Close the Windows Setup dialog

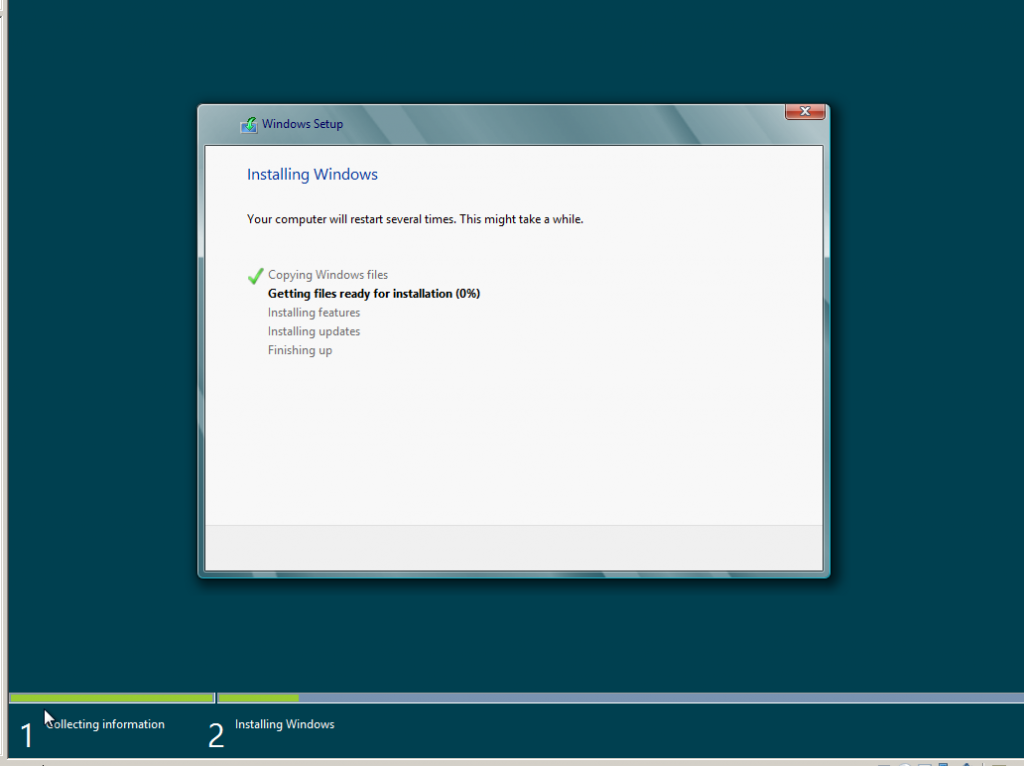point(805,112)
